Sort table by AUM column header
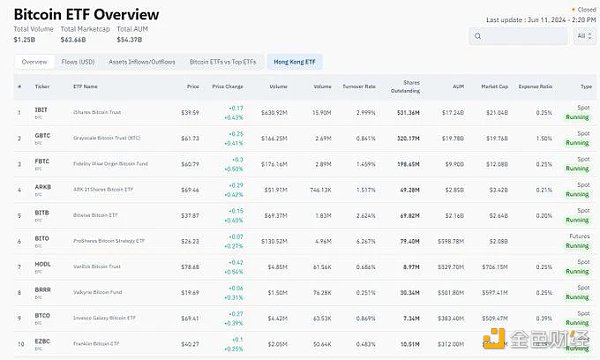This screenshot has width=600, height=360. [458, 86]
